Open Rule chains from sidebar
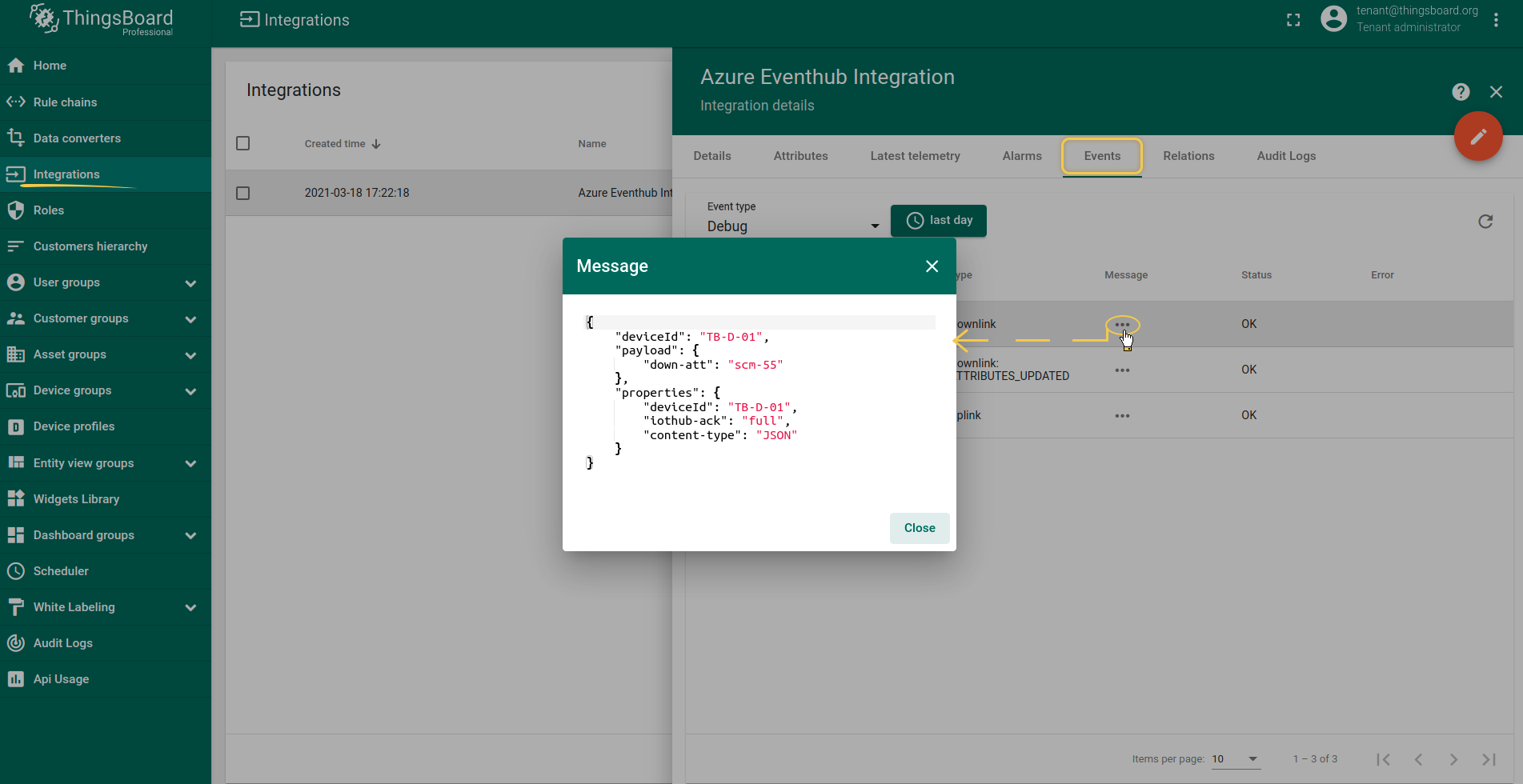 click(106, 102)
